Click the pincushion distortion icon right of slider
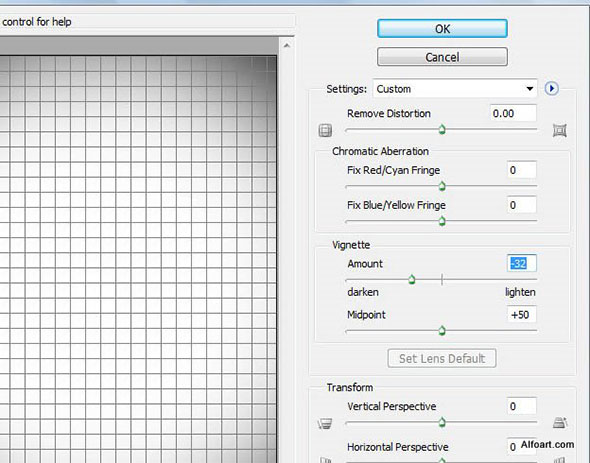Screen dimensions: 590x463 [560, 131]
